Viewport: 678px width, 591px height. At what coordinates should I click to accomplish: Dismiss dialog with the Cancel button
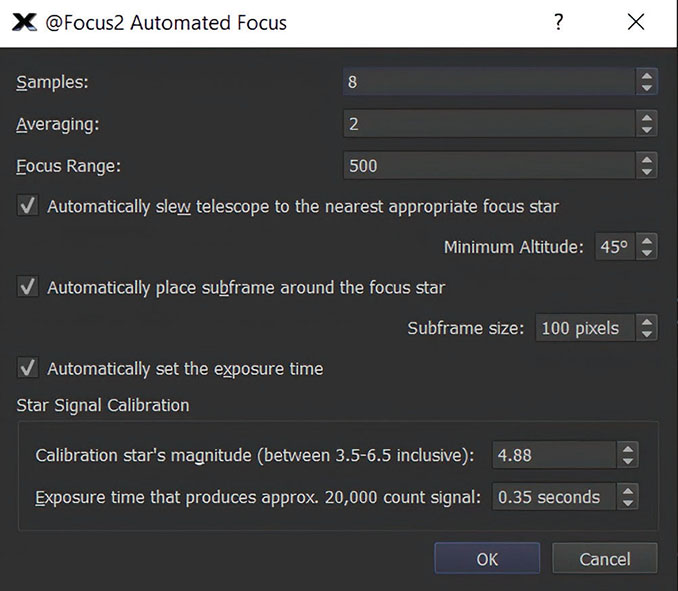tap(605, 559)
